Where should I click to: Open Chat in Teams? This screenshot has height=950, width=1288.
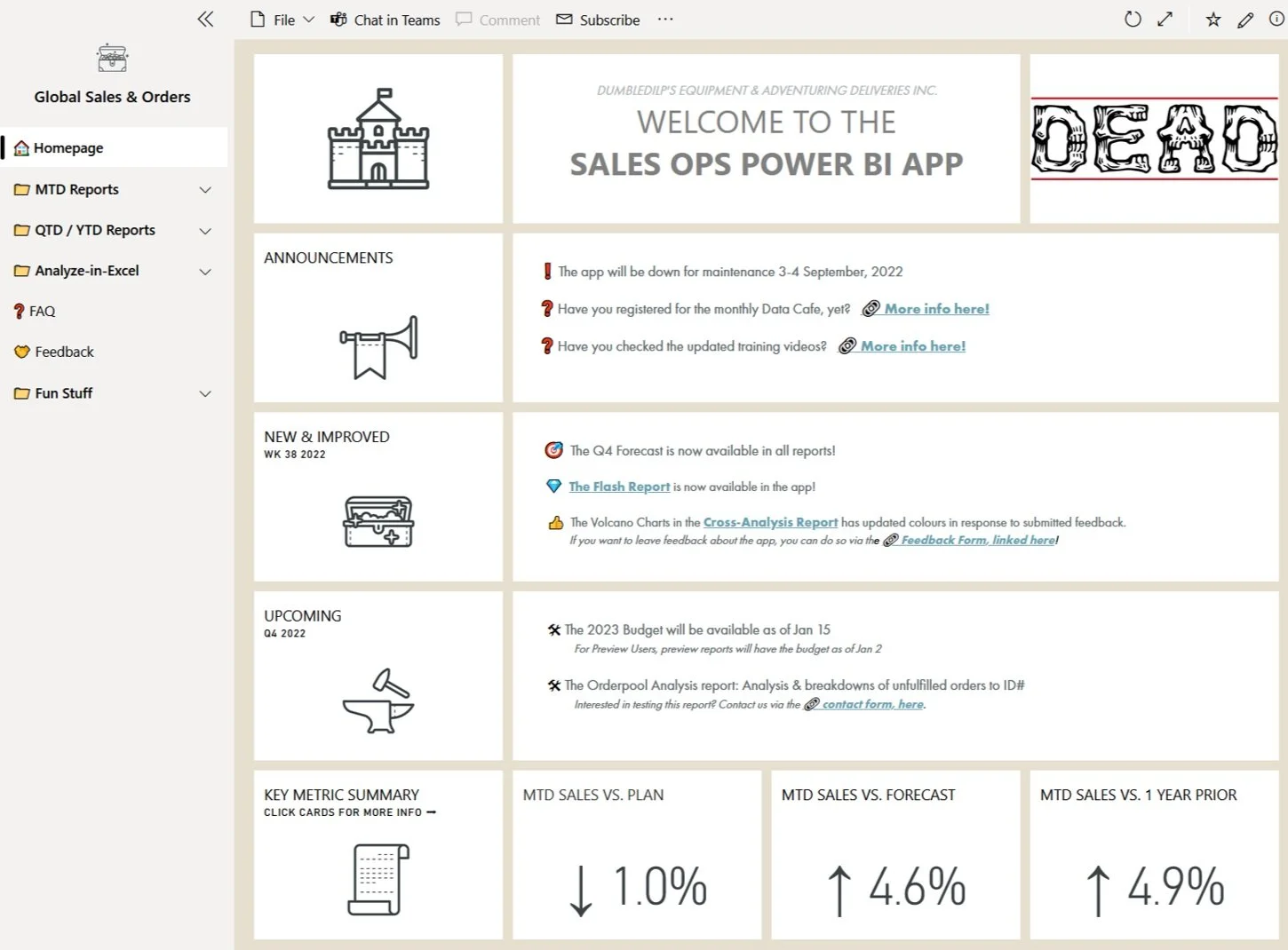(384, 19)
